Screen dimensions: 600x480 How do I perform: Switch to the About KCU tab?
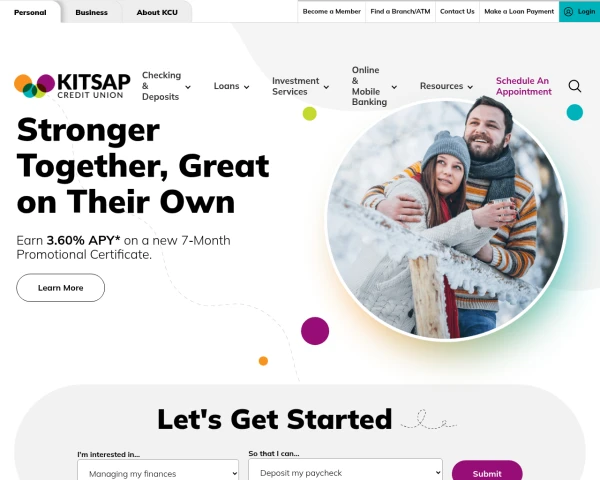(157, 12)
